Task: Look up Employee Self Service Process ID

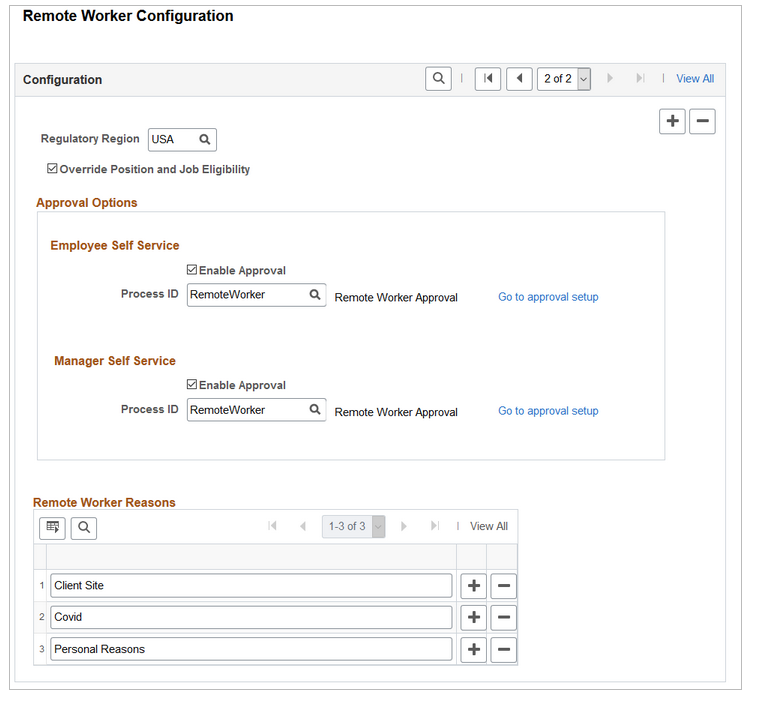Action: point(315,295)
